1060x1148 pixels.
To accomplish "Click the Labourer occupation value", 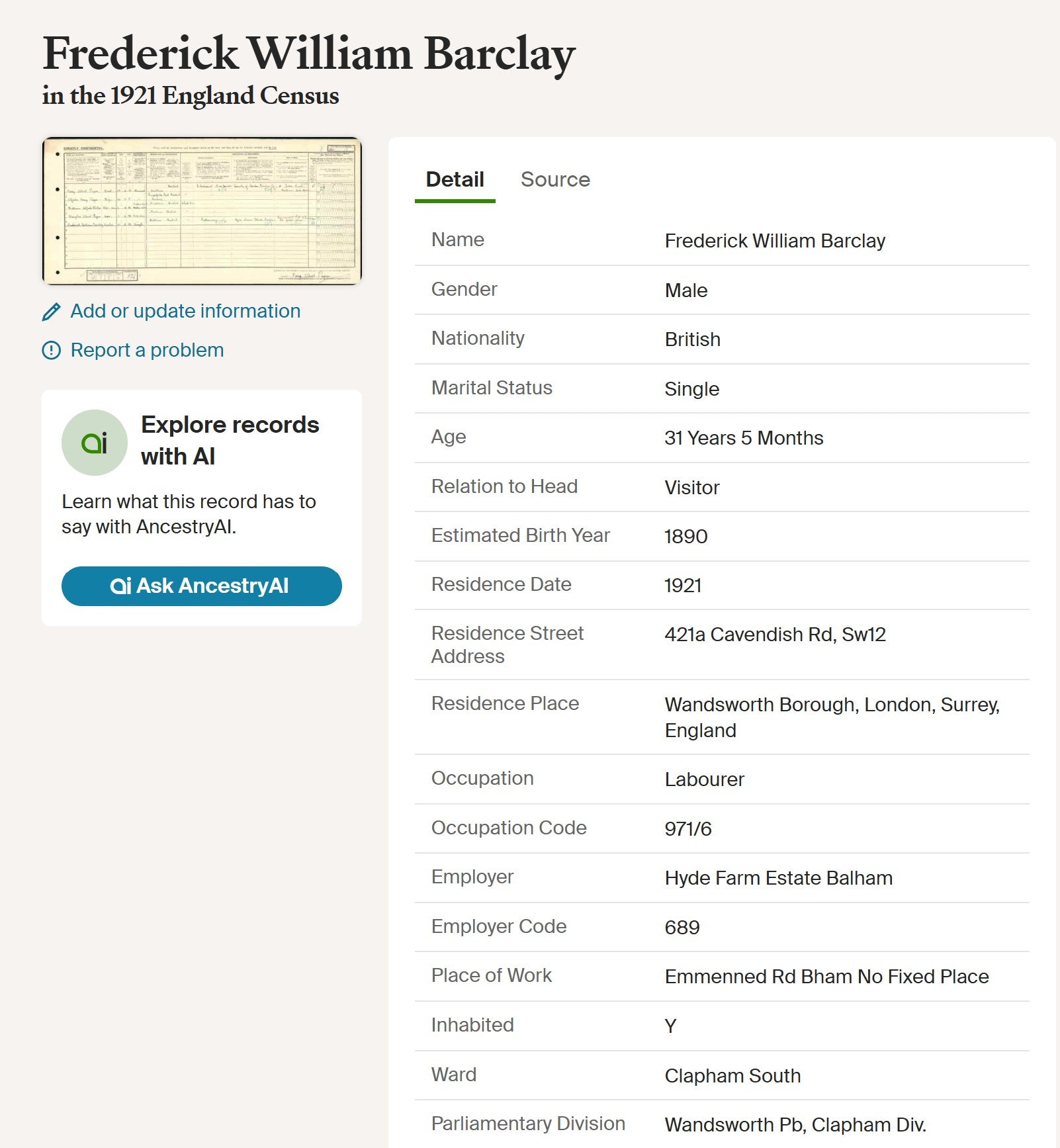I will [704, 779].
